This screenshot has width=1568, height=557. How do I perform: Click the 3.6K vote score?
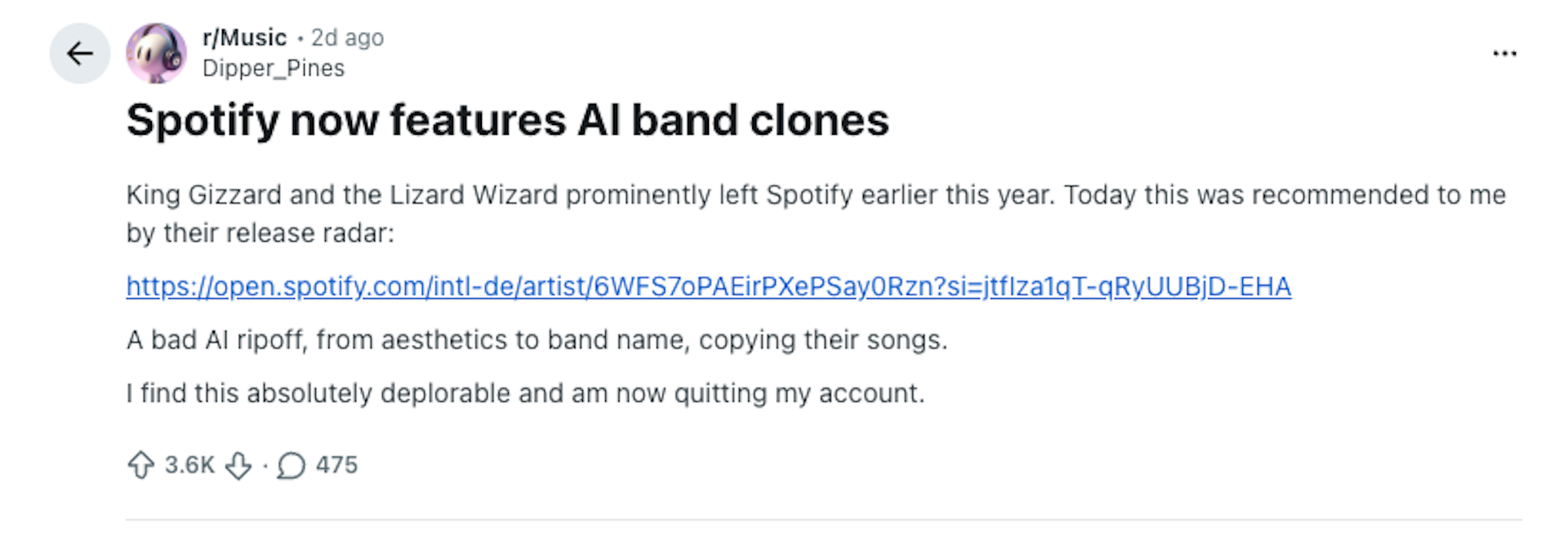click(189, 465)
